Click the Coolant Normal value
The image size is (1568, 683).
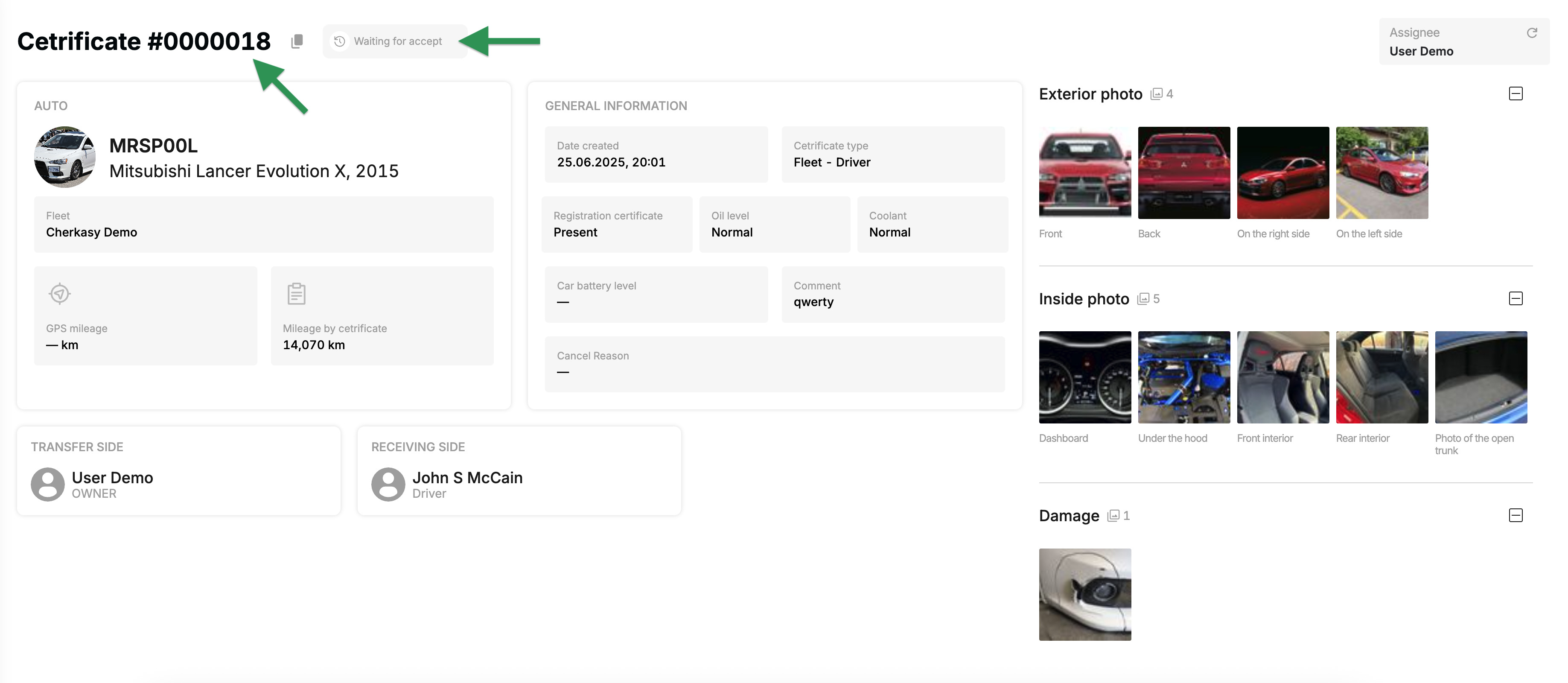pyautogui.click(x=889, y=233)
